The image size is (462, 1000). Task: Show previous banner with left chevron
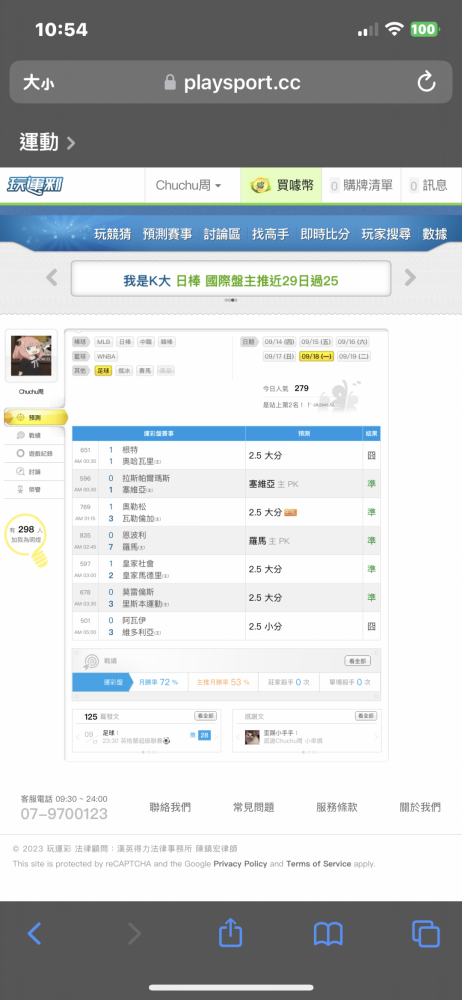click(x=52, y=277)
